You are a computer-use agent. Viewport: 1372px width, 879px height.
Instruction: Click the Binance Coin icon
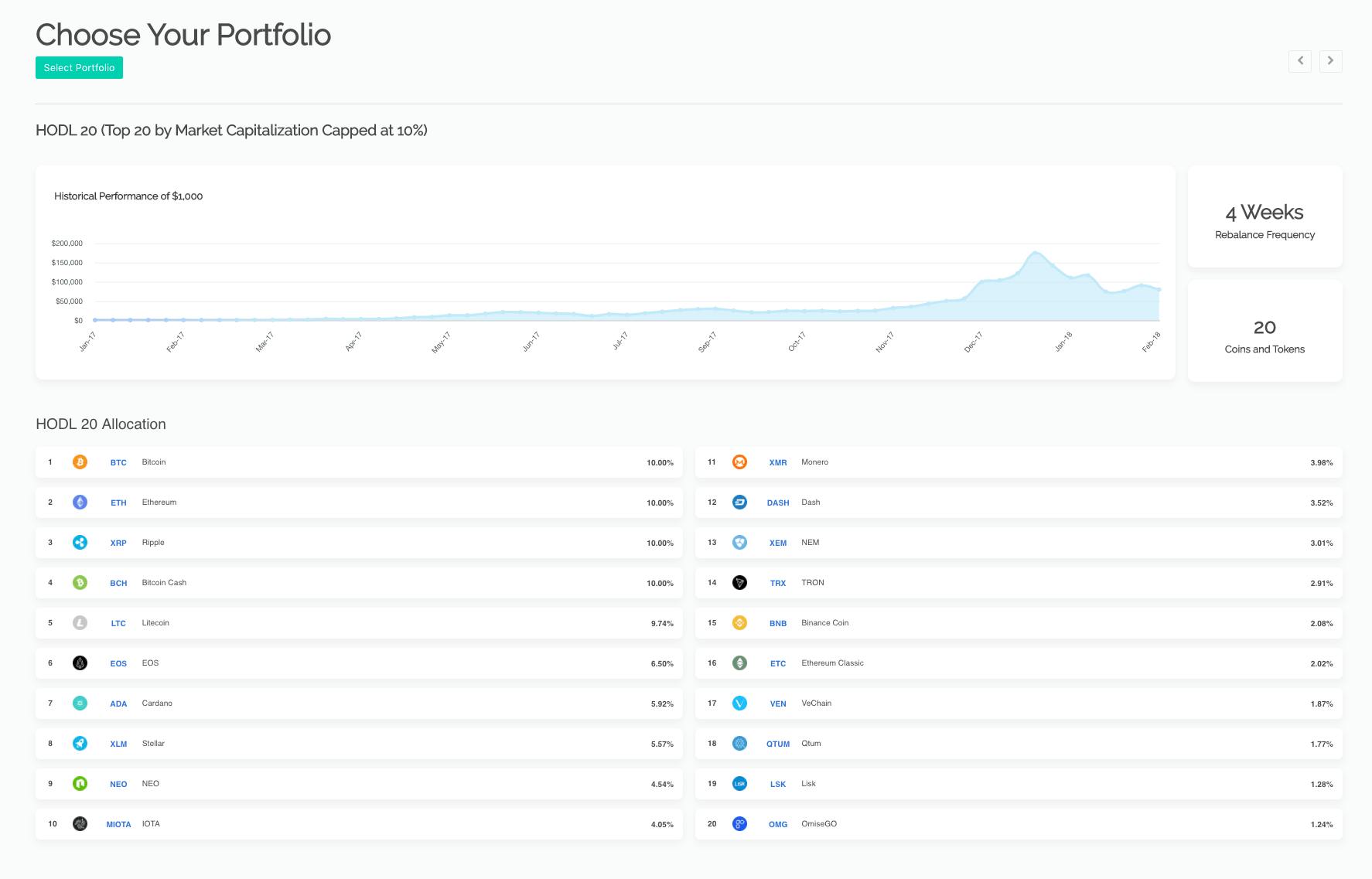click(x=739, y=623)
